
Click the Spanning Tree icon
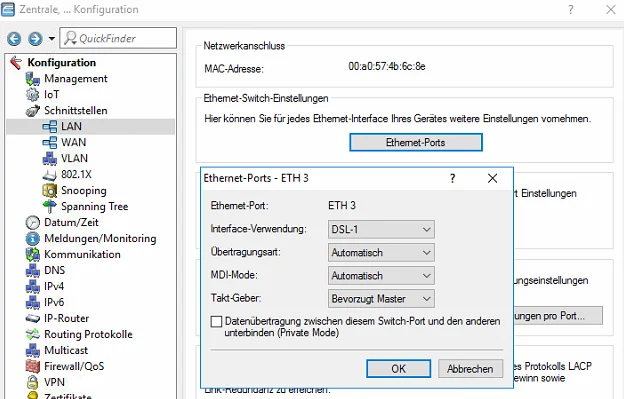50,206
